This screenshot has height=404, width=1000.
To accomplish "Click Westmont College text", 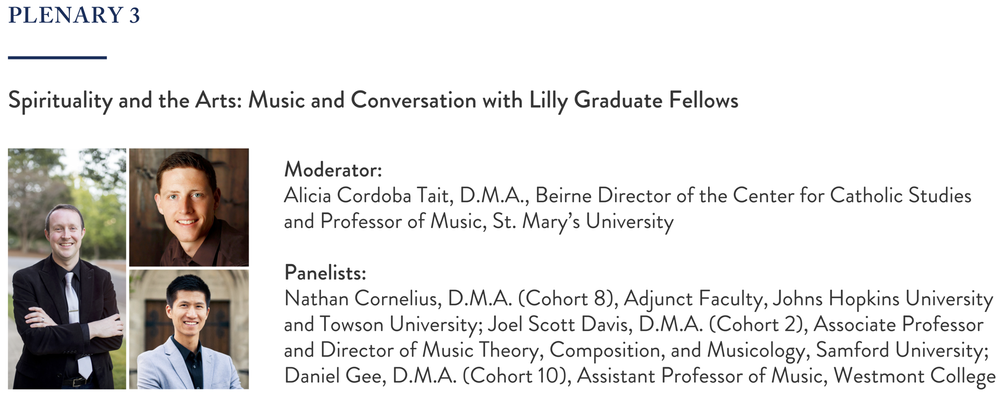I will point(914,376).
